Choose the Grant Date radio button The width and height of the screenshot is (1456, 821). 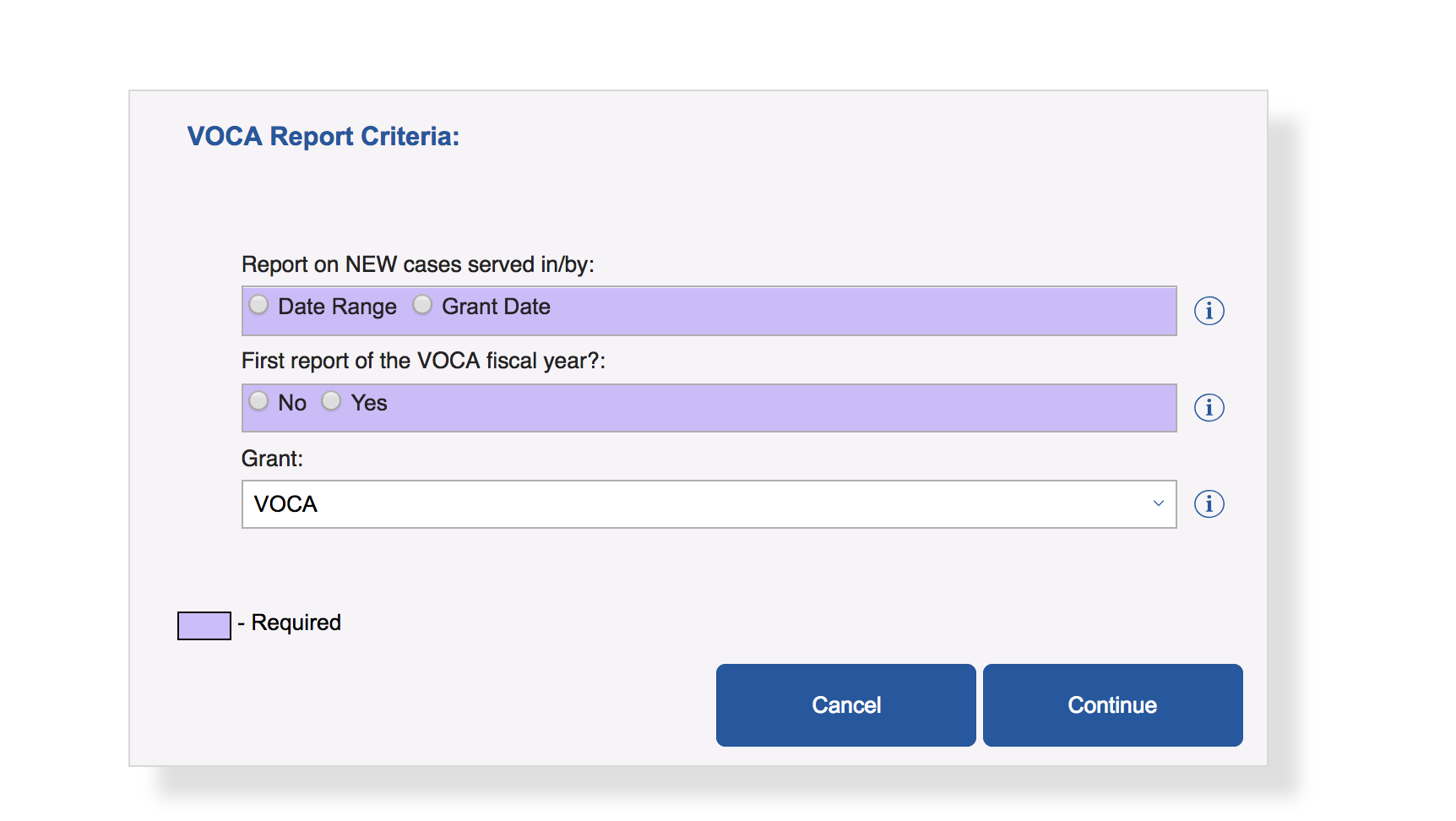click(x=422, y=305)
